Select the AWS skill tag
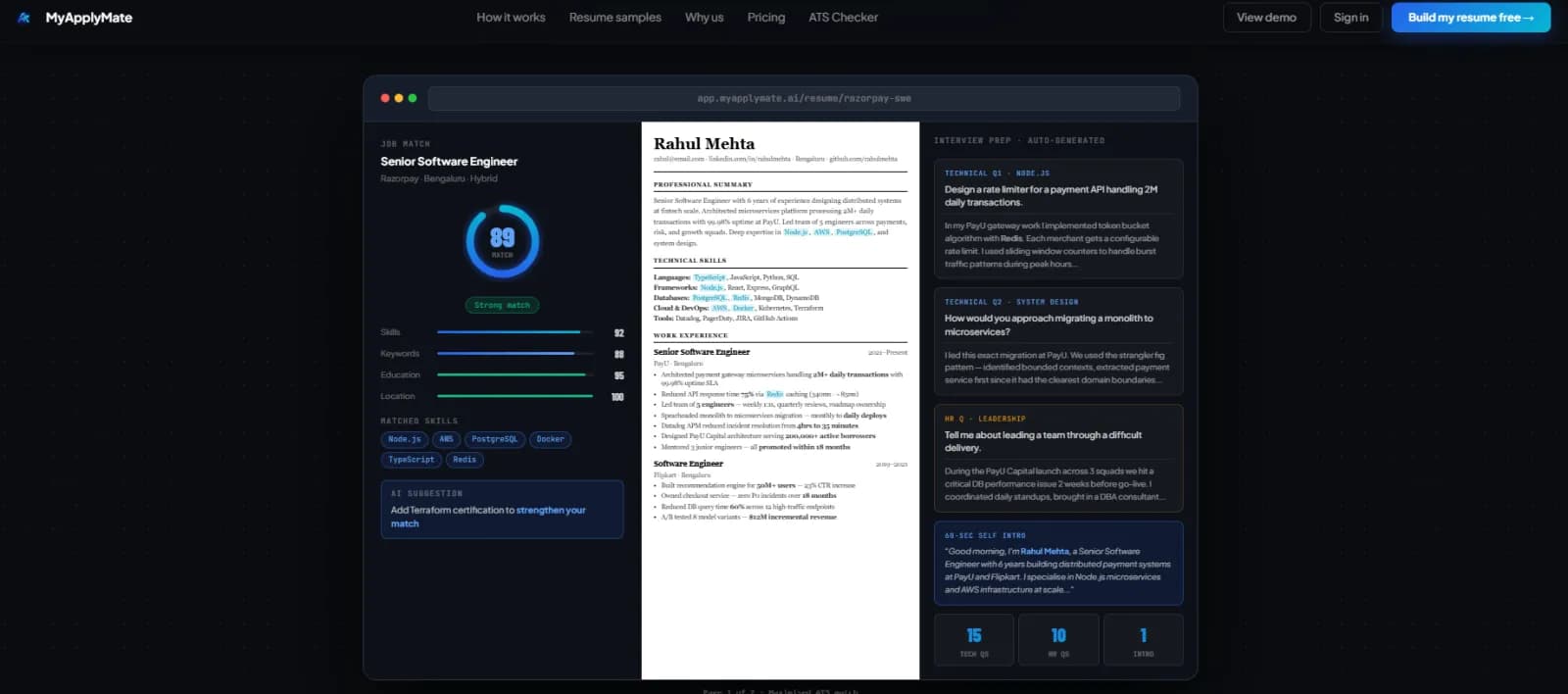Image resolution: width=1568 pixels, height=694 pixels. (446, 439)
